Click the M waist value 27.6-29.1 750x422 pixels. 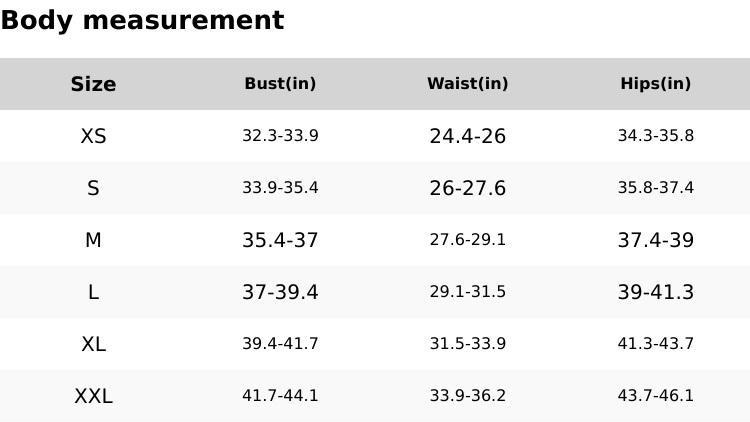(468, 240)
